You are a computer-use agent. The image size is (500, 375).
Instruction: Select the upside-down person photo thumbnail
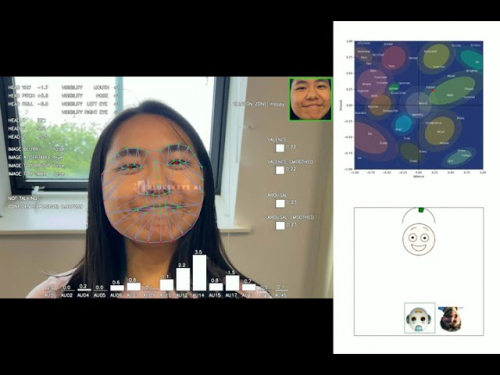[450, 319]
